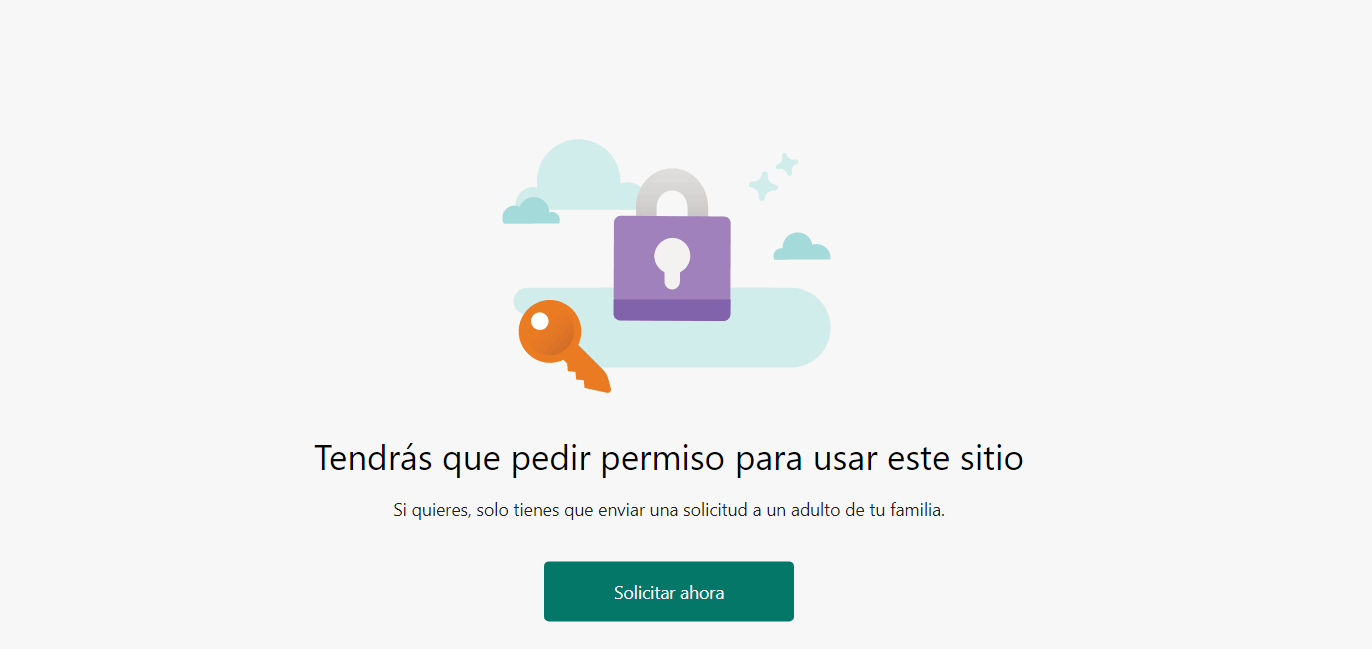Viewport: 1372px width, 649px height.
Task: Click the word 'permiso' in the heading
Action: click(662, 459)
